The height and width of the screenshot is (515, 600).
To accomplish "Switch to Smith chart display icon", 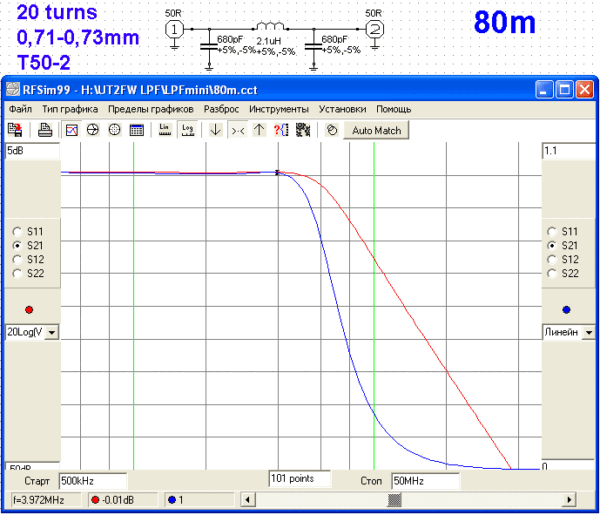I will click(93, 130).
